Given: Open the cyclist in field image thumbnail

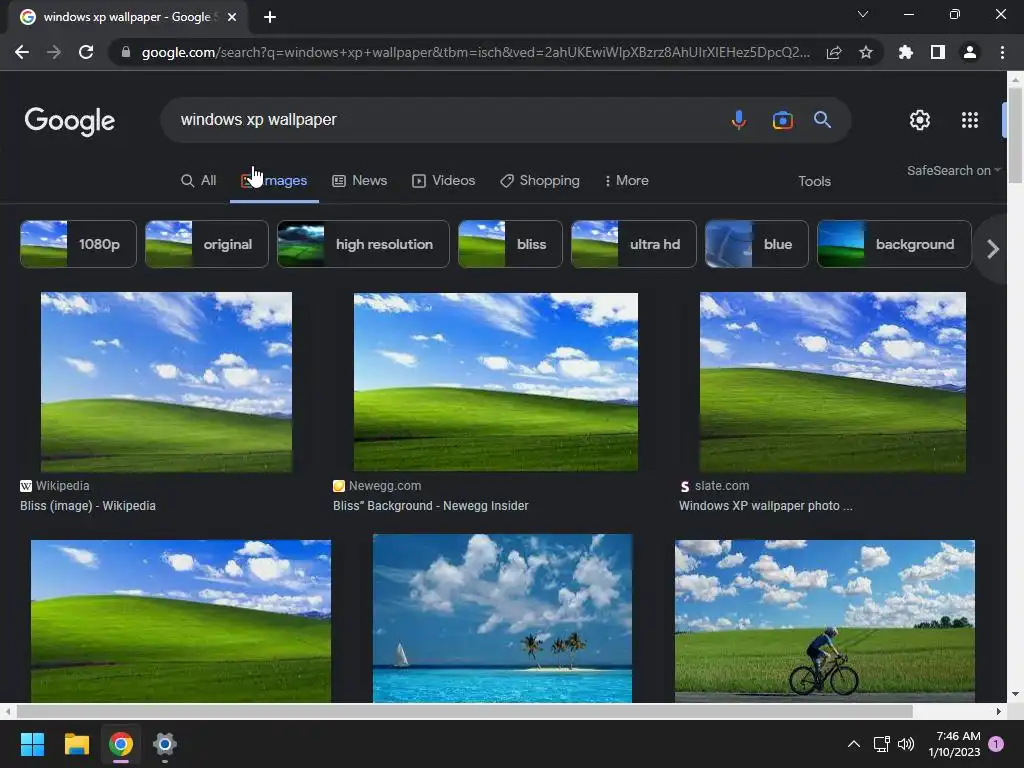Looking at the screenshot, I should [x=825, y=621].
